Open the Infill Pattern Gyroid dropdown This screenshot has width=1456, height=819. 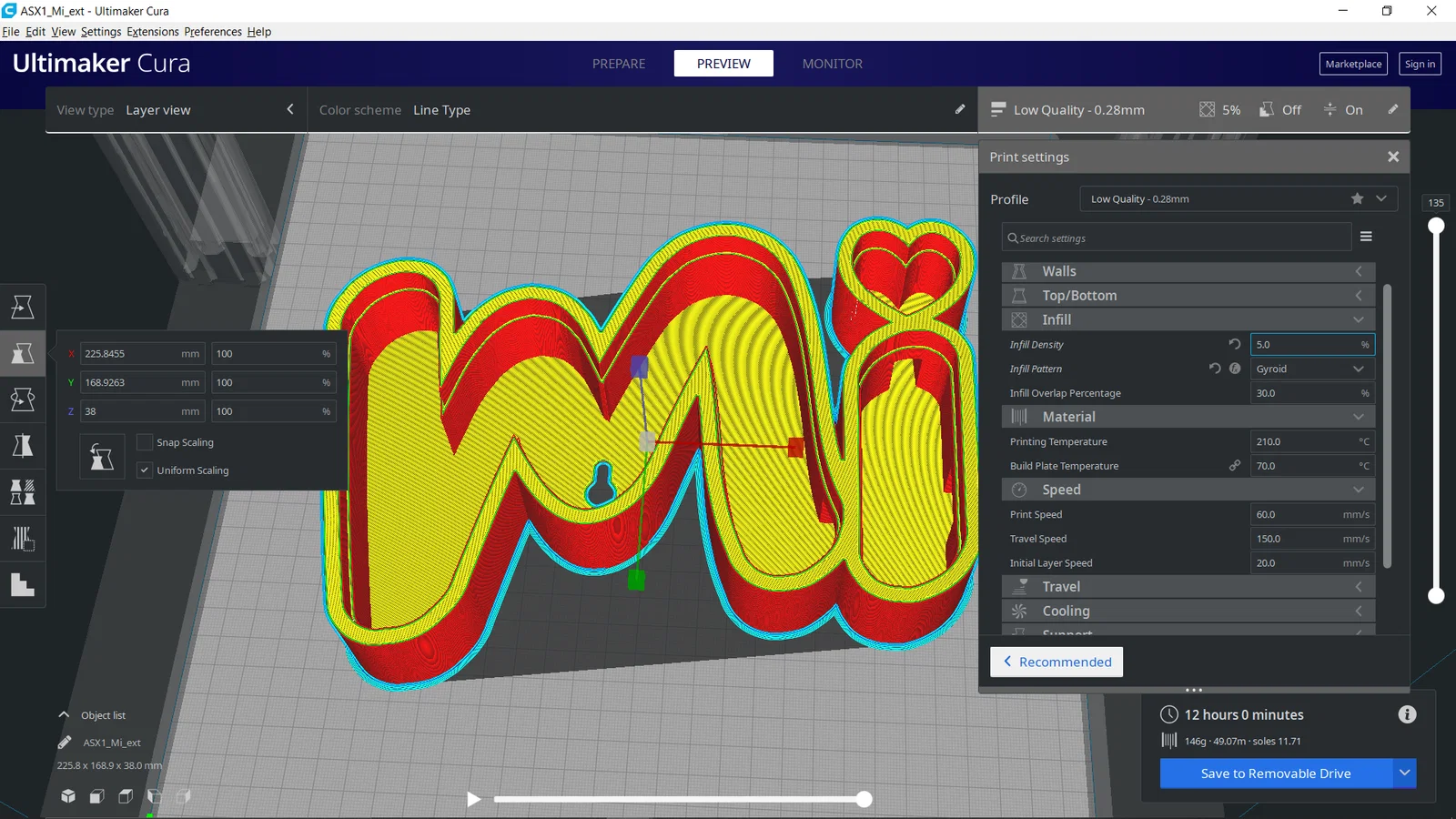[x=1312, y=369]
